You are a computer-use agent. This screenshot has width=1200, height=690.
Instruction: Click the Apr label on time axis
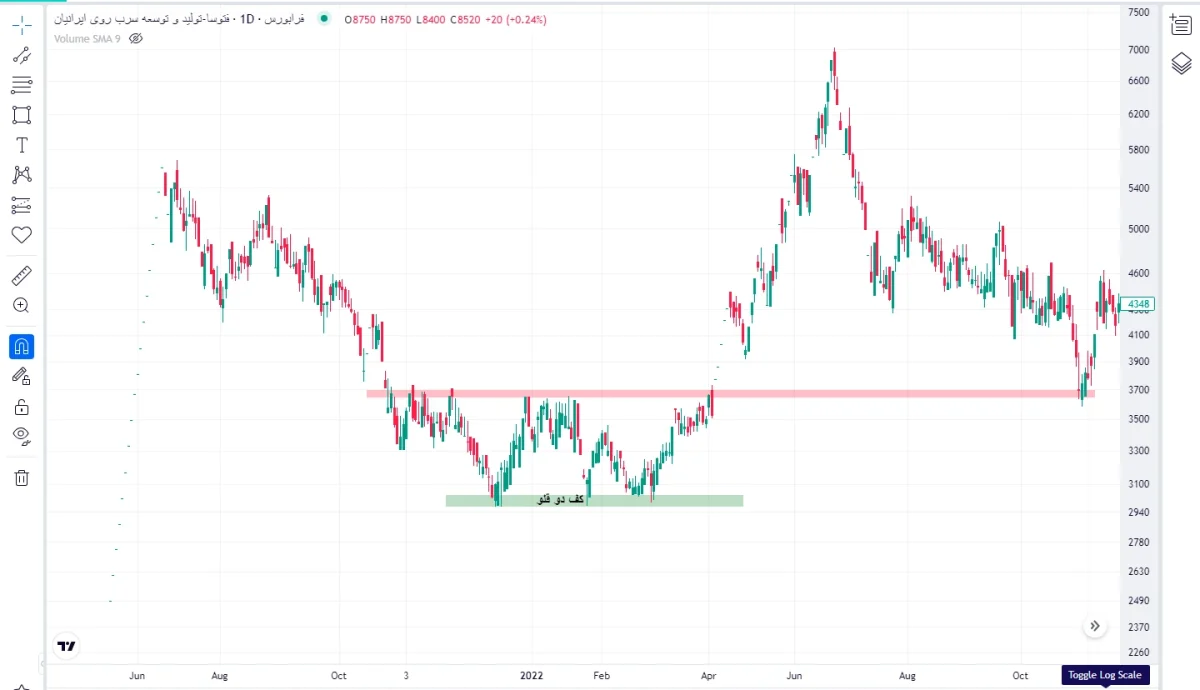[708, 676]
